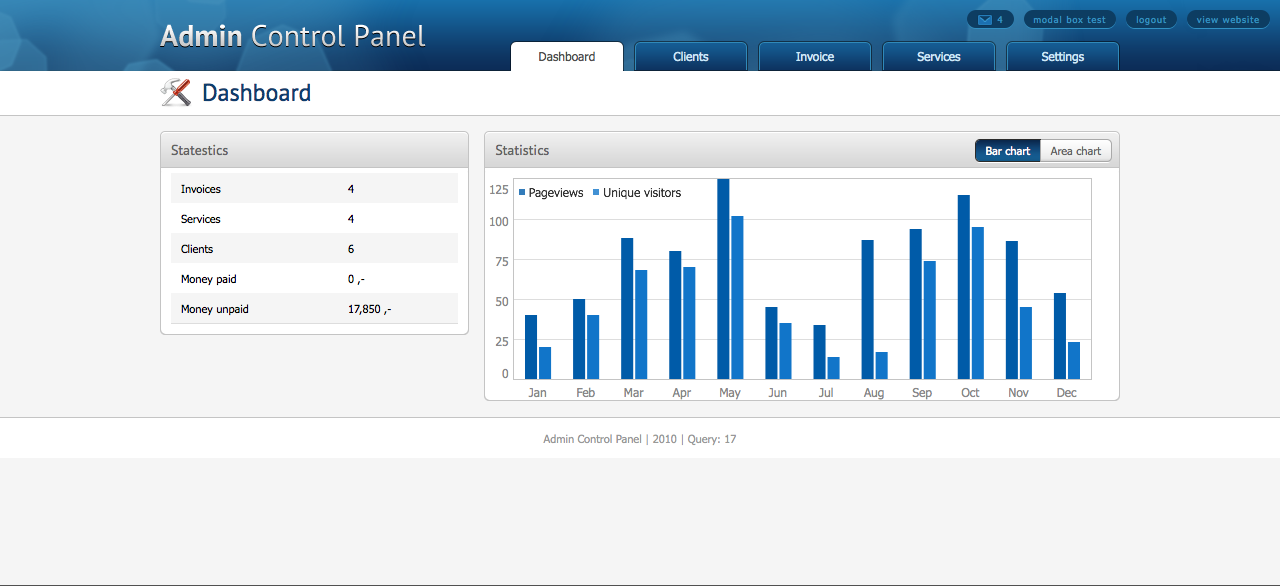Click the May Pageviews bar
Image resolution: width=1280 pixels, height=586 pixels.
tap(723, 279)
